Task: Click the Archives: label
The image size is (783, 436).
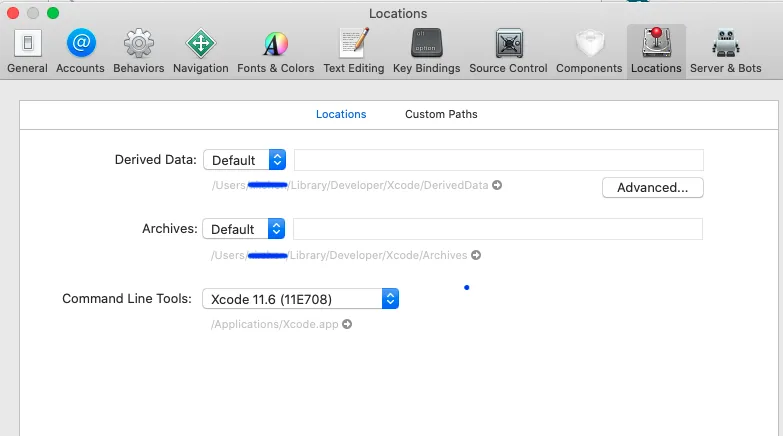Action: [170, 229]
